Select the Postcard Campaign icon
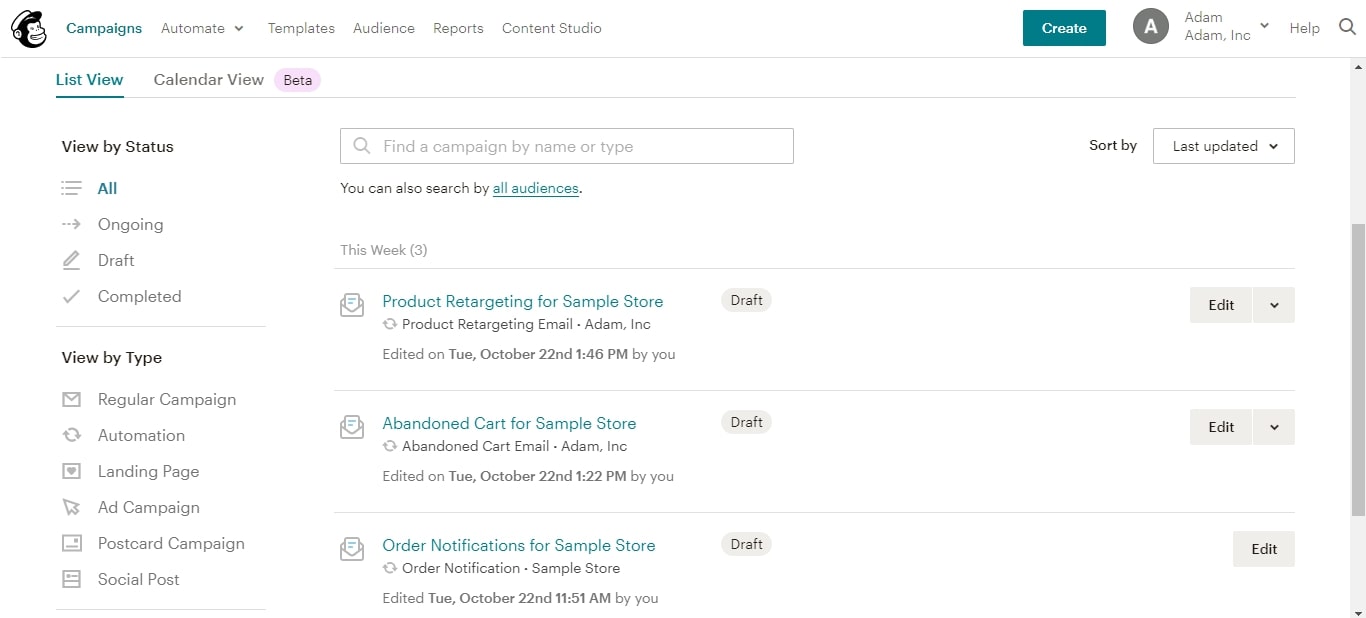The height and width of the screenshot is (618, 1366). coord(71,543)
